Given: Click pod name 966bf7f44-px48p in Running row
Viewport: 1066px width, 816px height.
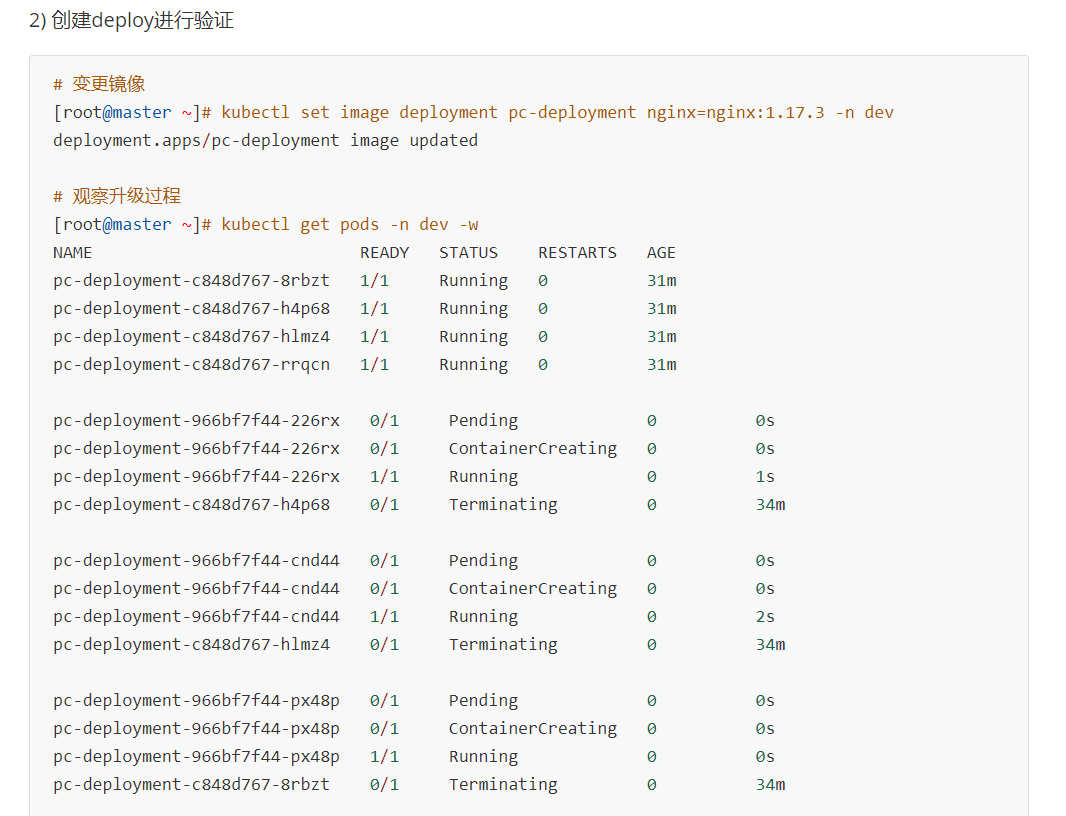Looking at the screenshot, I should tap(196, 757).
